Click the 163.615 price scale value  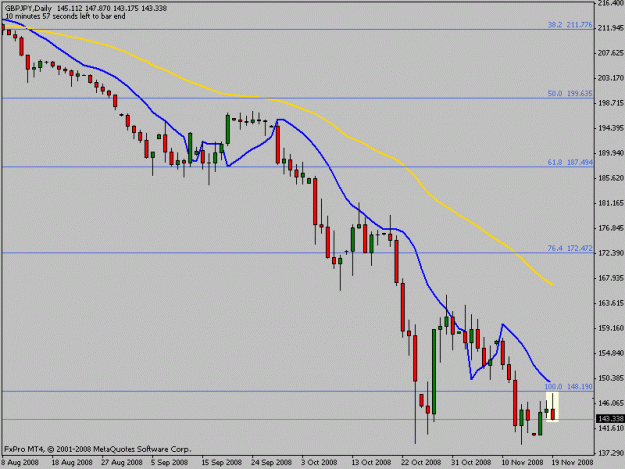(x=611, y=303)
